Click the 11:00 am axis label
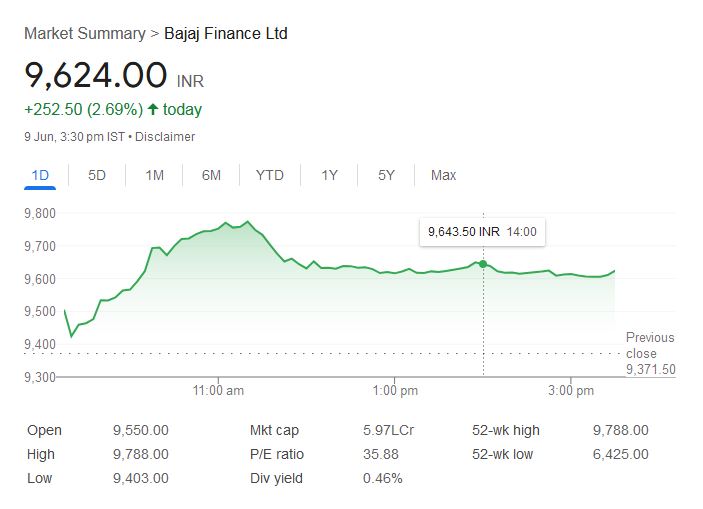The image size is (703, 509). tap(219, 390)
